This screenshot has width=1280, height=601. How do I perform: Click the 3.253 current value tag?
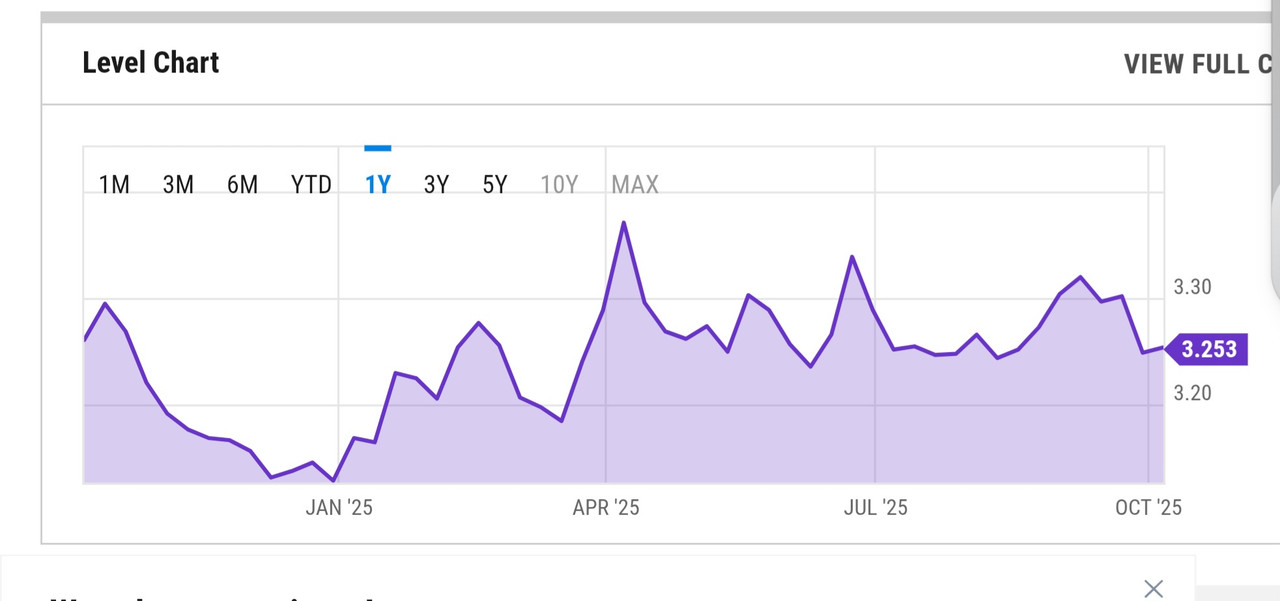click(x=1208, y=350)
